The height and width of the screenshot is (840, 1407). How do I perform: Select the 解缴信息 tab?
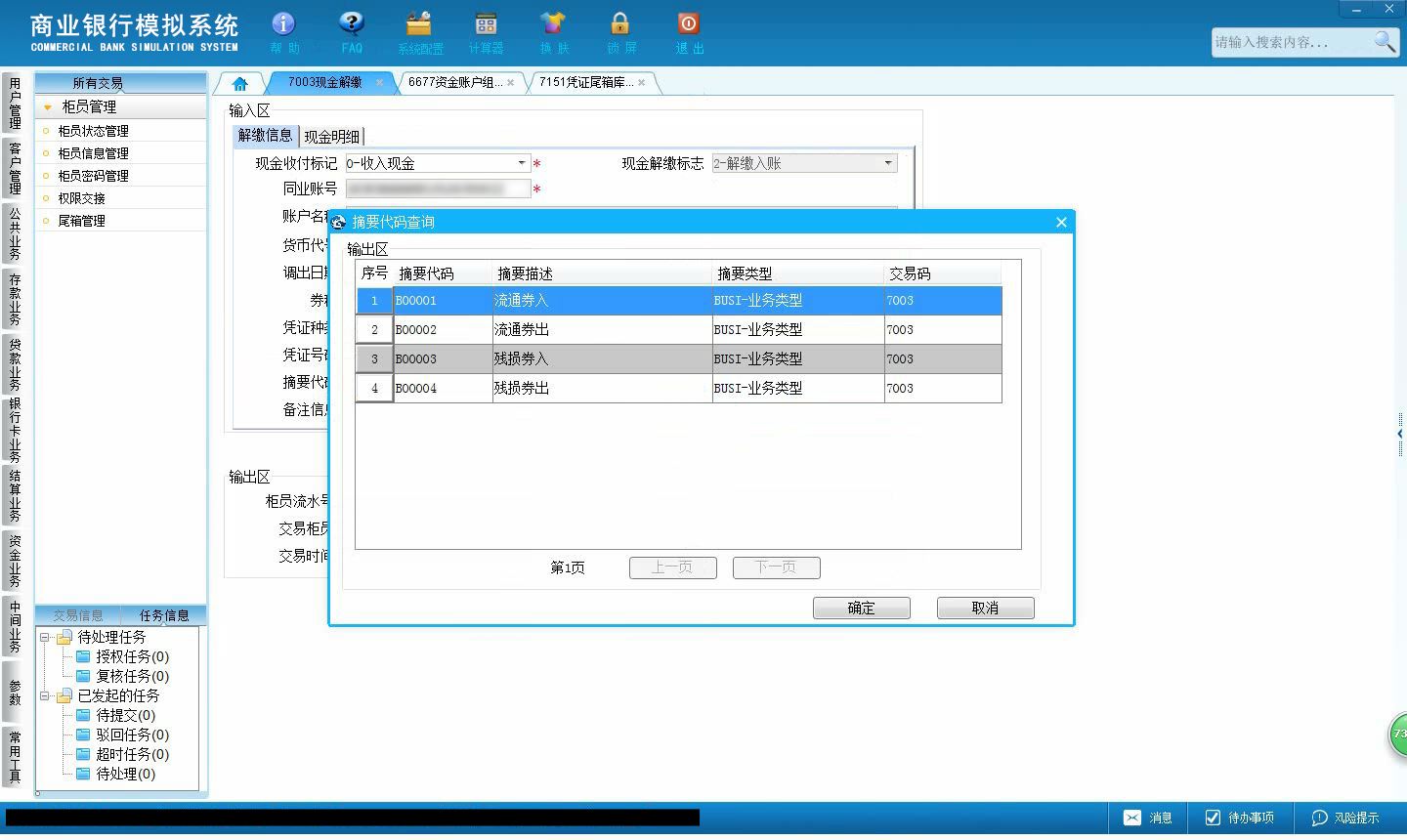click(x=265, y=136)
